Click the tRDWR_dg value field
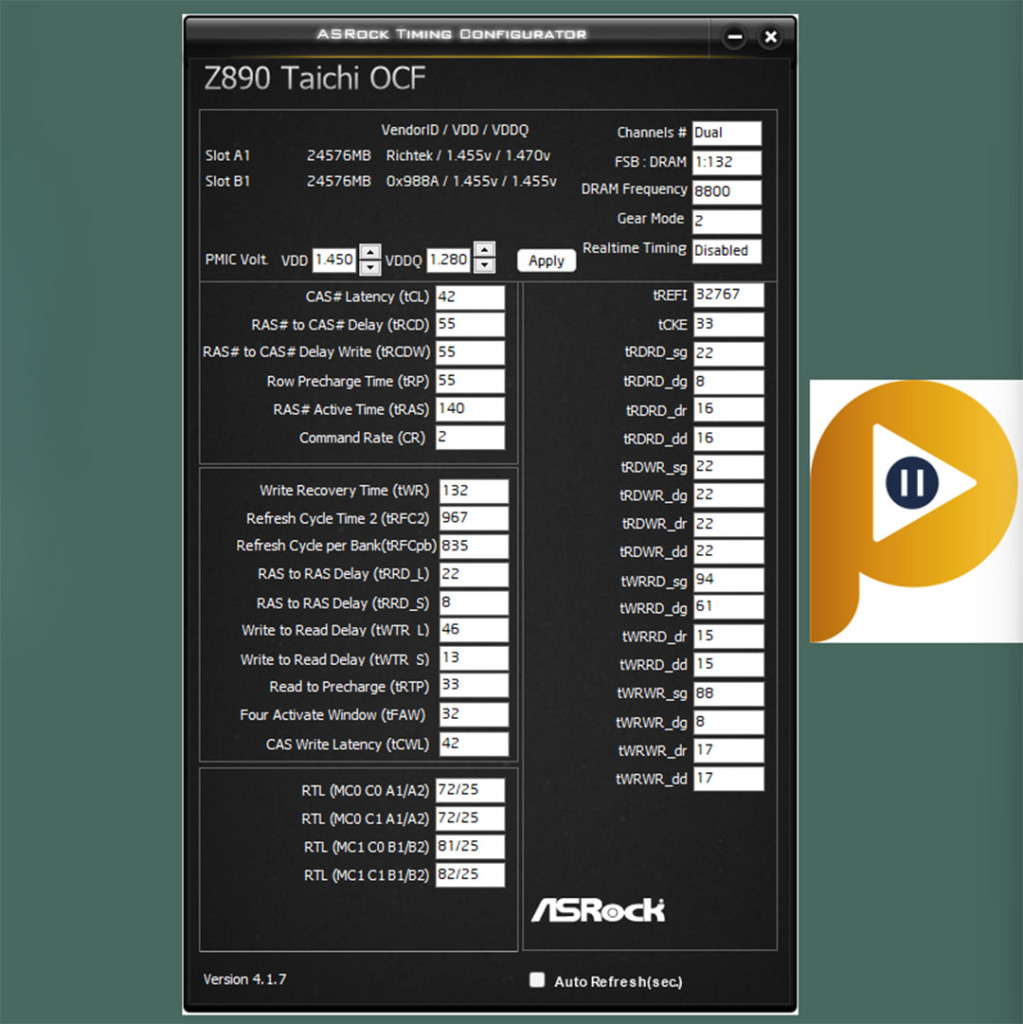 (728, 495)
